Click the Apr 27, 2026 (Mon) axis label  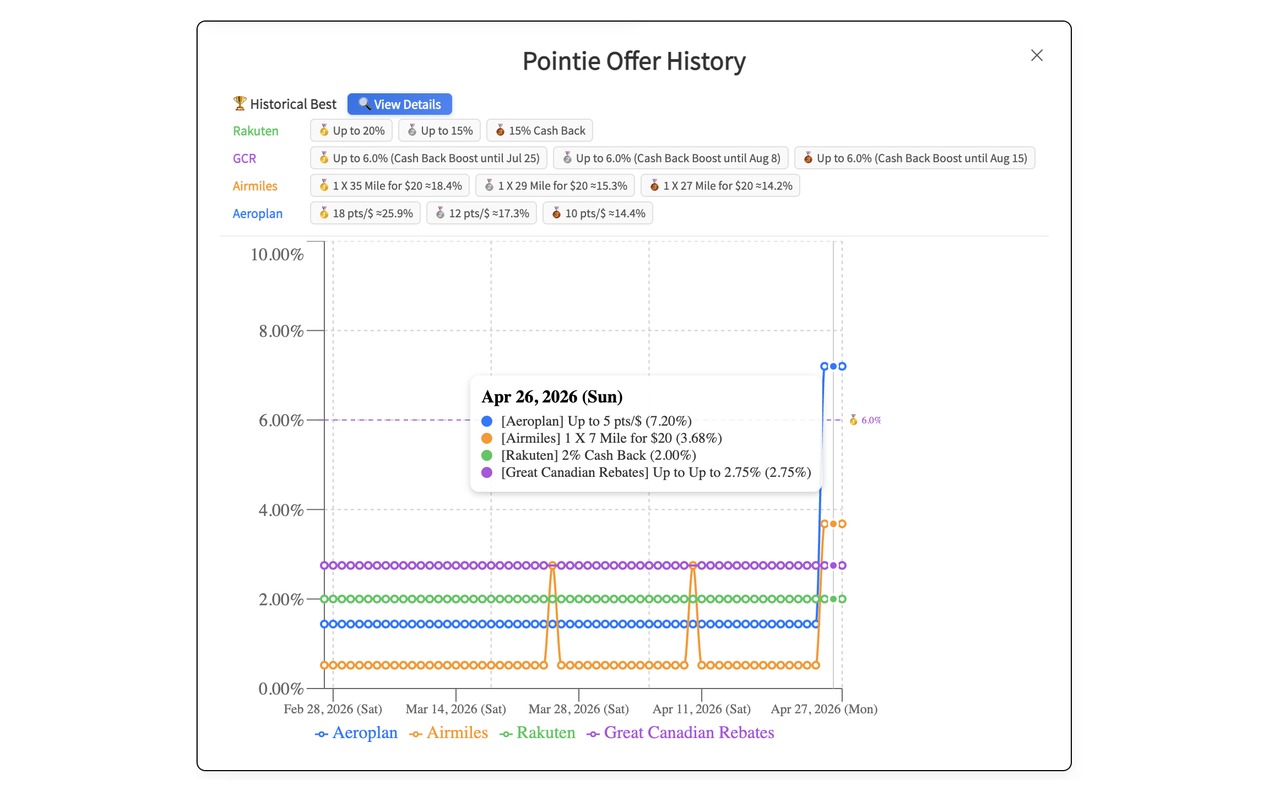pos(824,709)
